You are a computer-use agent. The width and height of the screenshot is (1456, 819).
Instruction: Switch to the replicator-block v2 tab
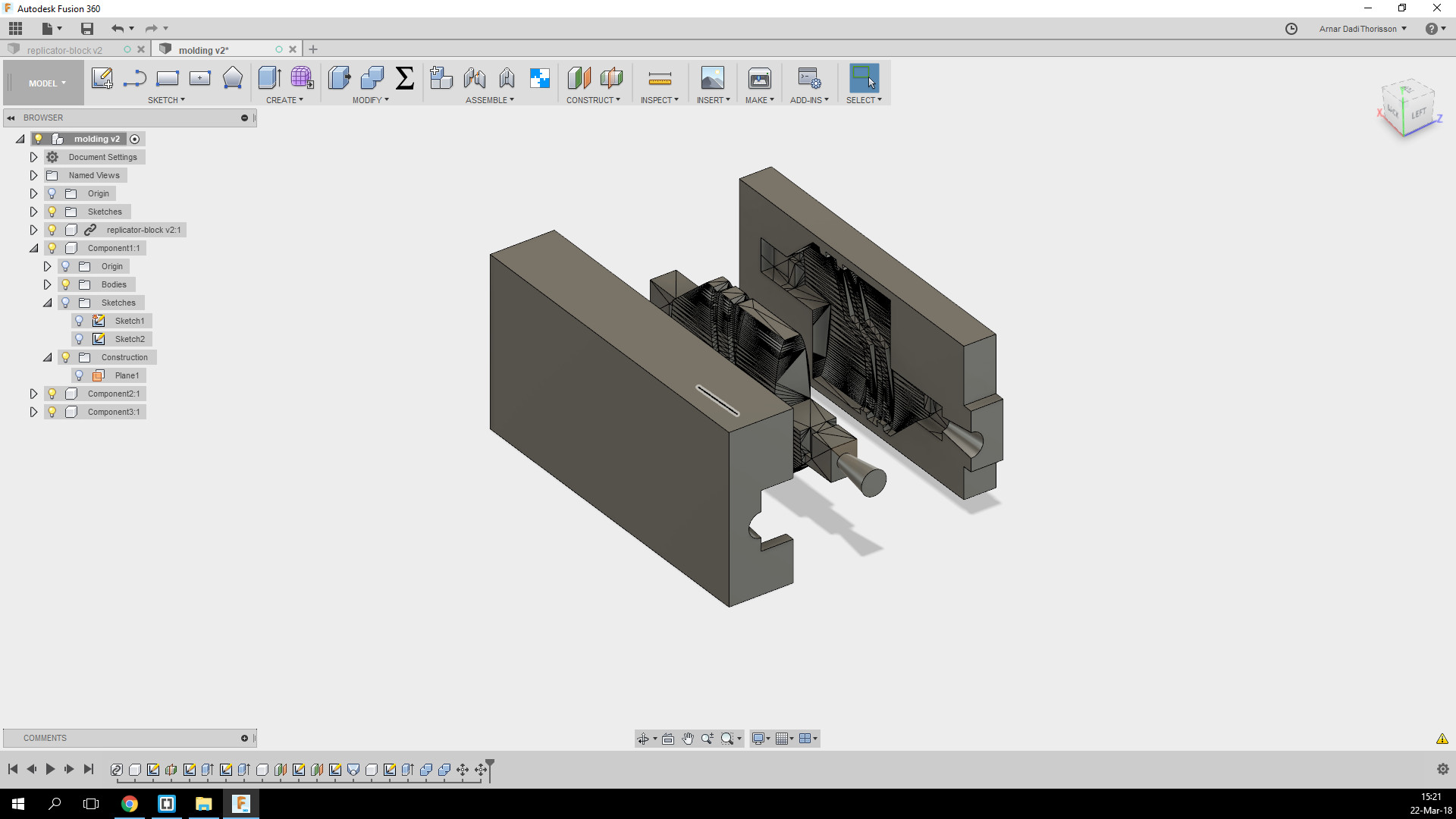pos(64,50)
